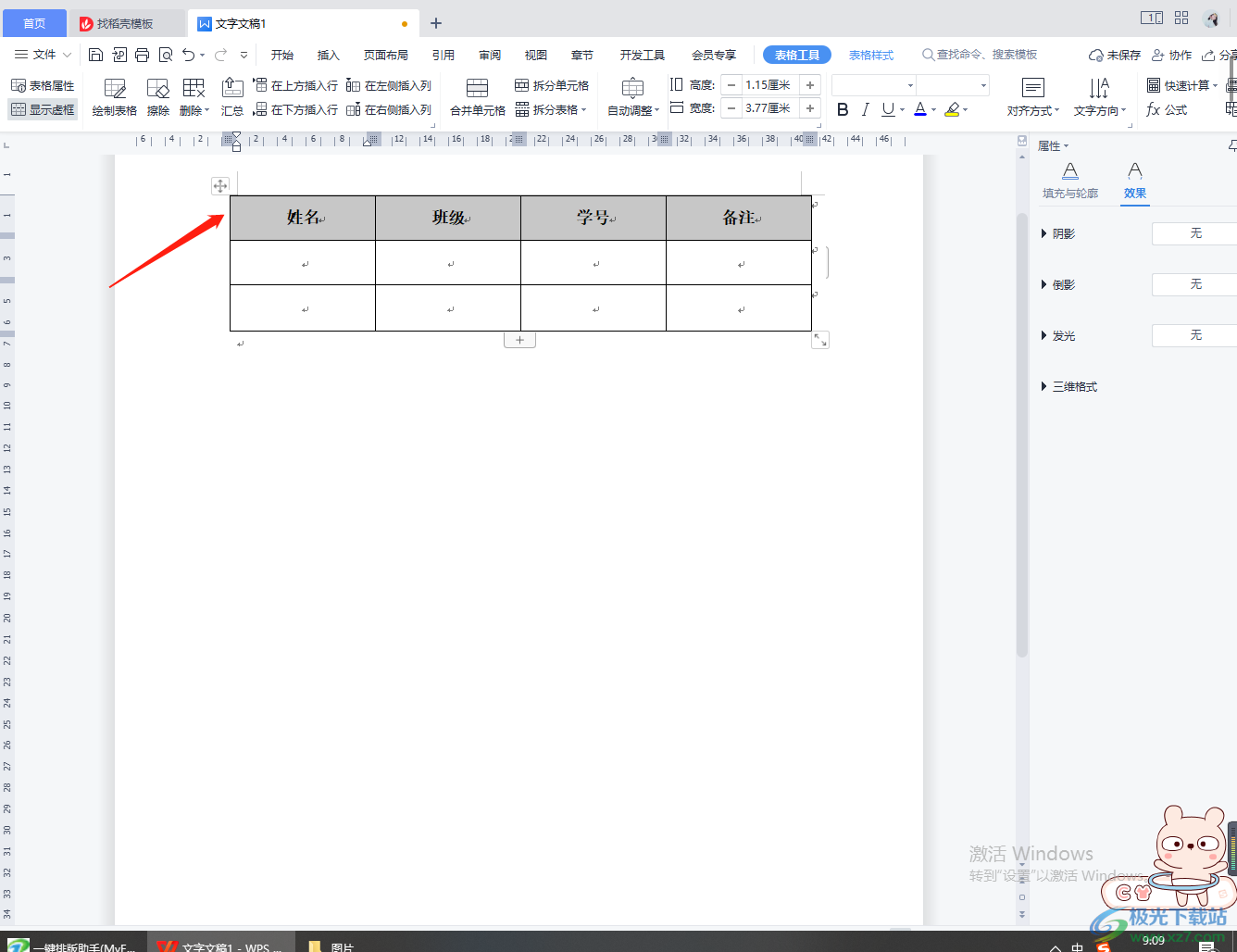Screen dimensions: 1237x952
Task: Insert column to the left (在左侧插入列)
Action: pyautogui.click(x=389, y=85)
